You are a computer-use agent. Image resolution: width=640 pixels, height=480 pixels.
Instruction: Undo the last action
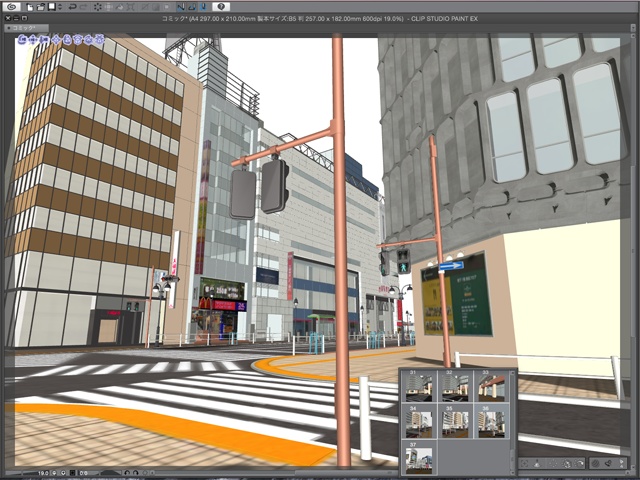pos(73,7)
